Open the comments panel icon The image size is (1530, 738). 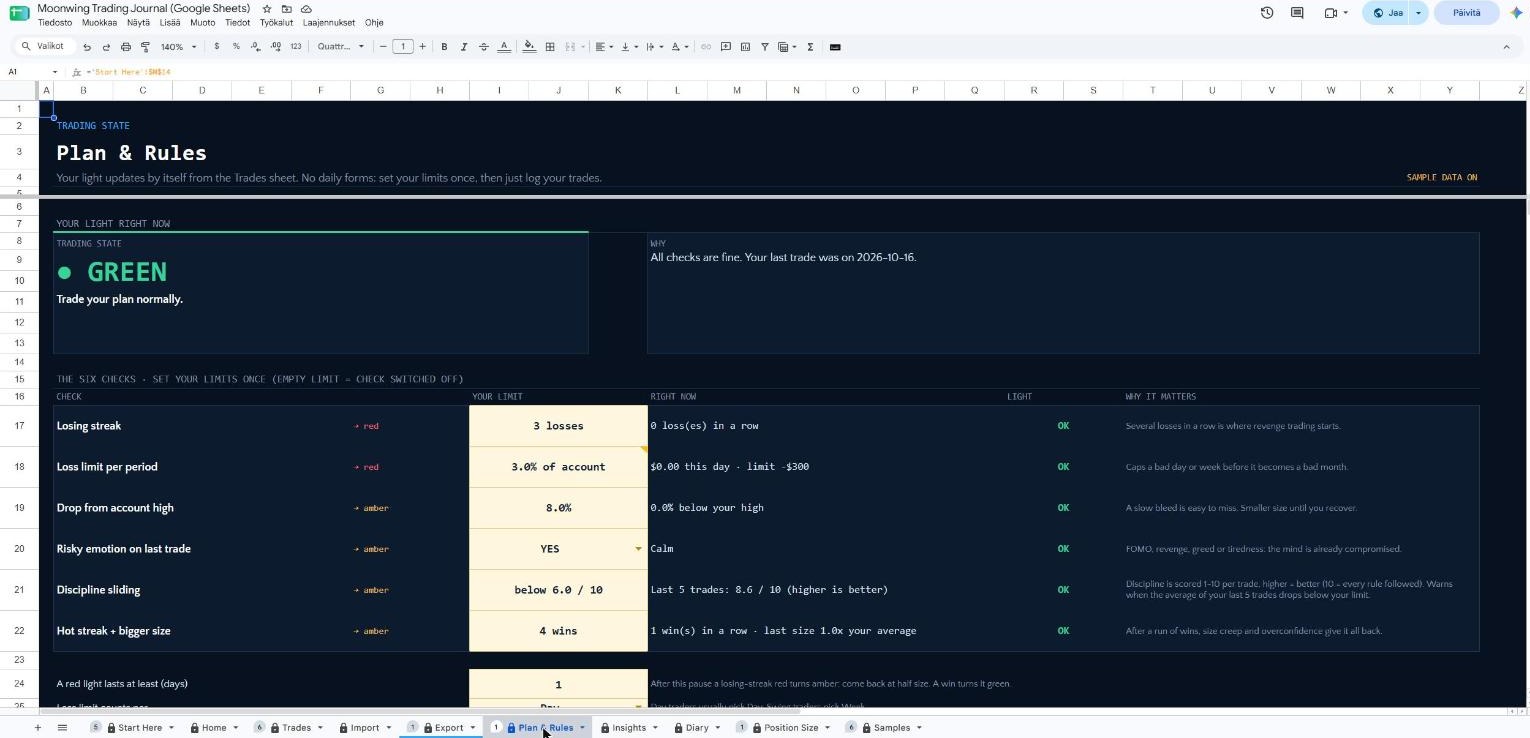pos(1297,13)
